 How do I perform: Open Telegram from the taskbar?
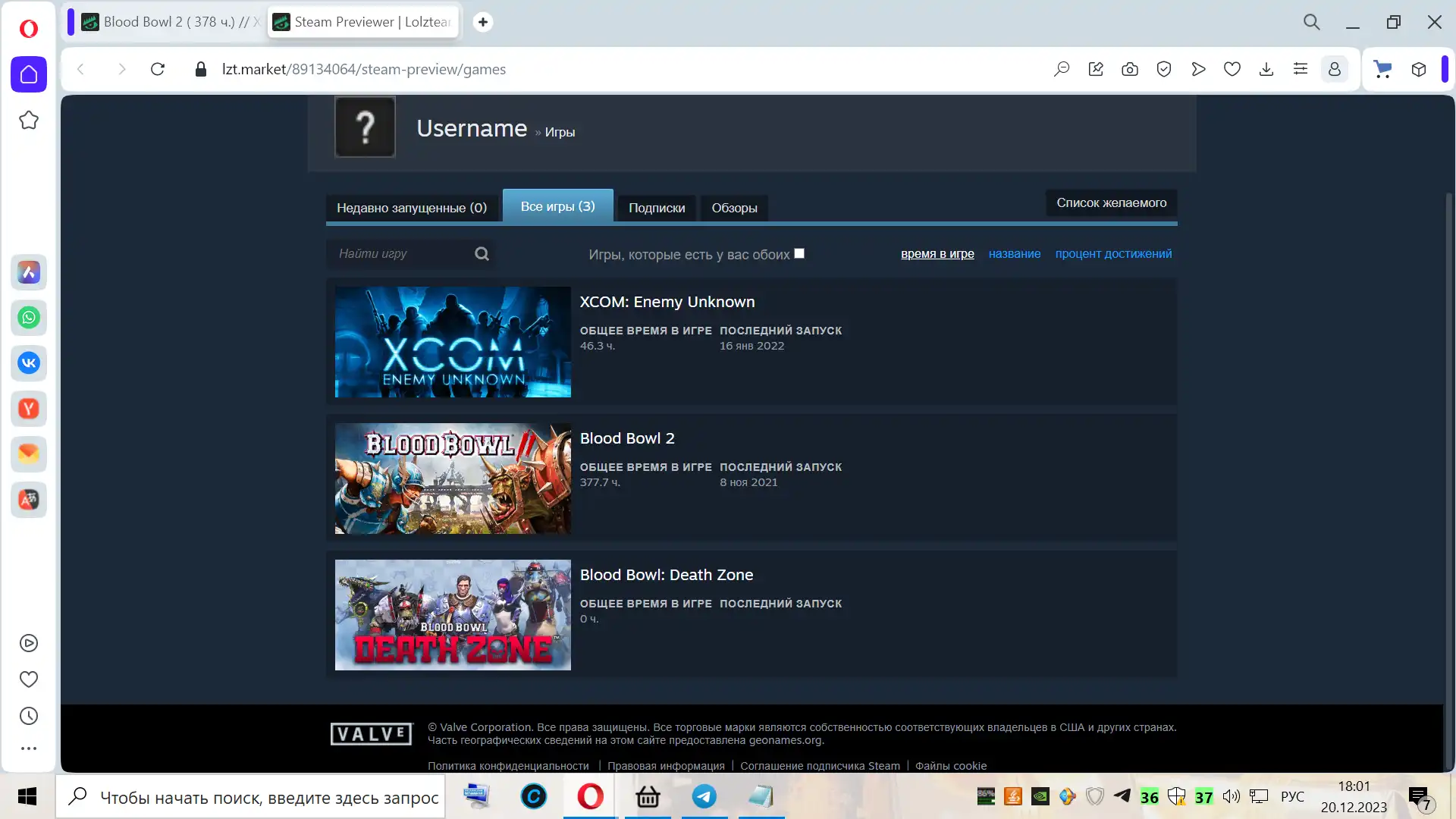(704, 796)
